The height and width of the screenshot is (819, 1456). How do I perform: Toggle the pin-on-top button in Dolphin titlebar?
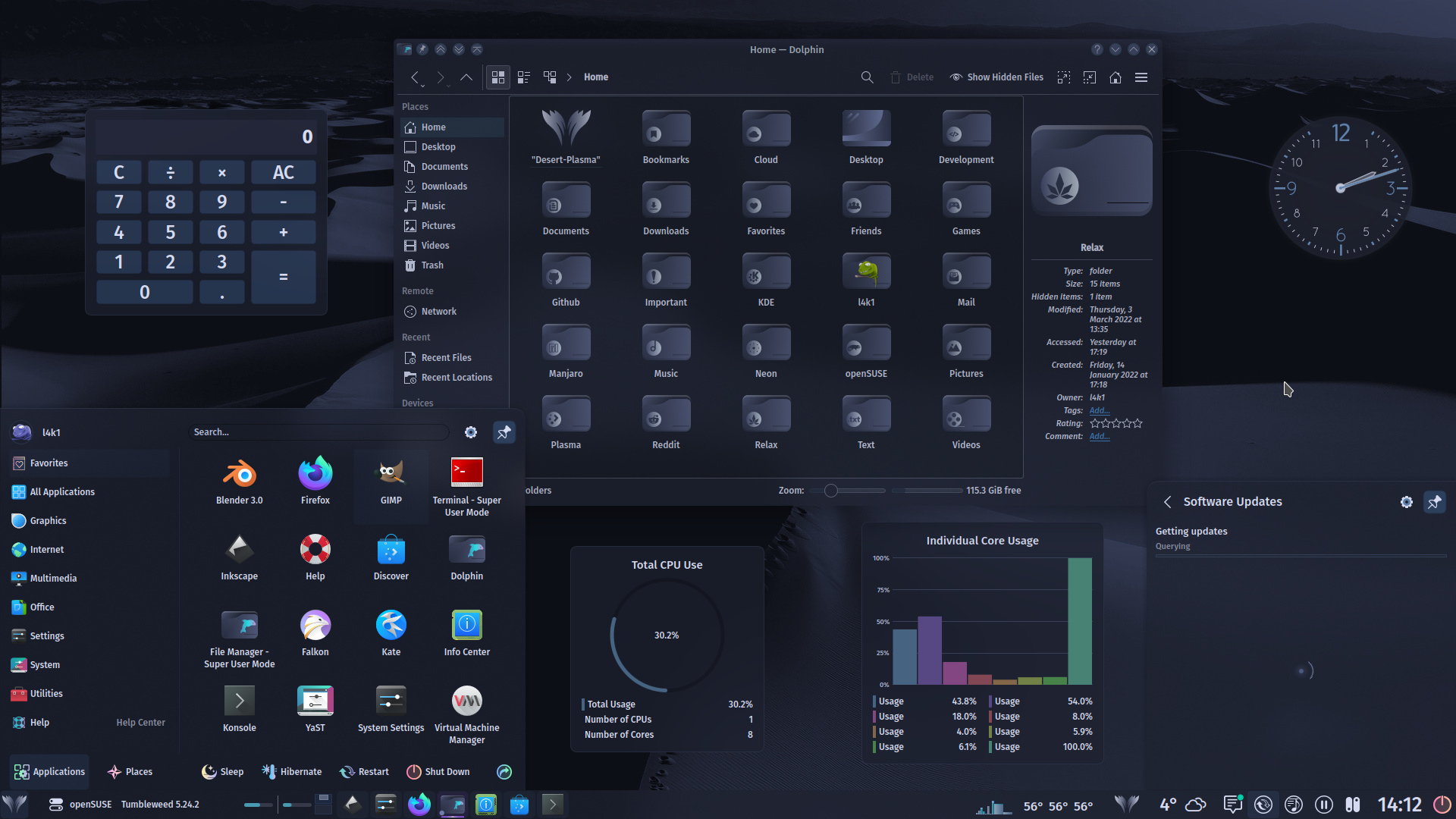(x=422, y=49)
